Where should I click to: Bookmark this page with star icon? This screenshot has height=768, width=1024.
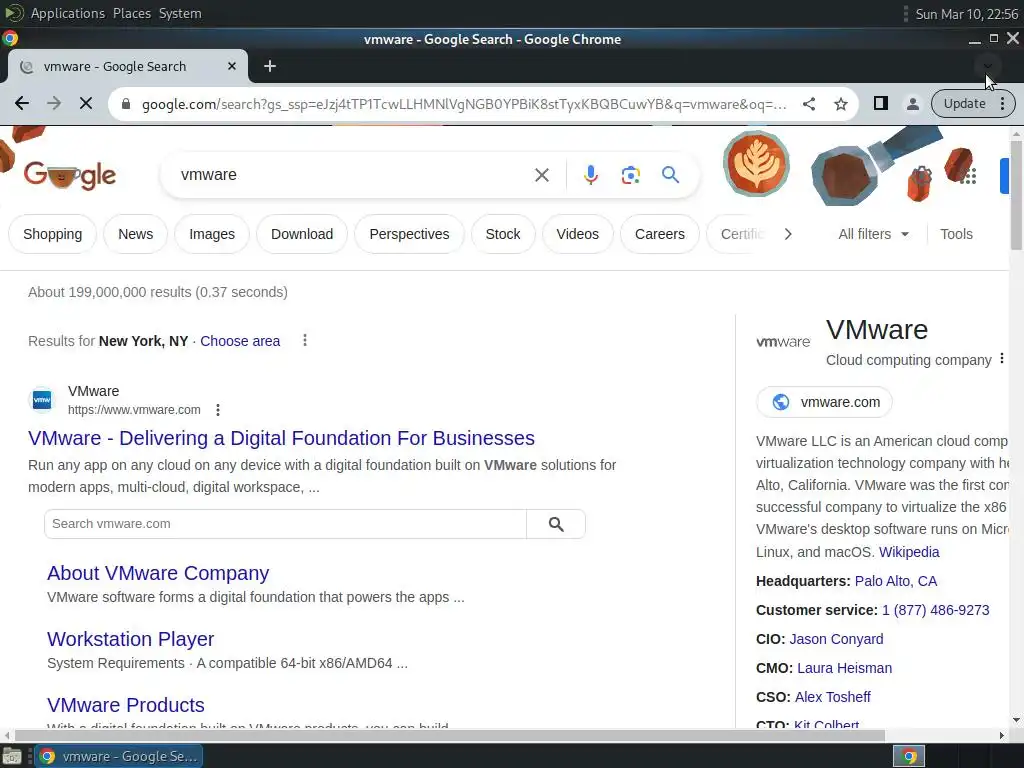pyautogui.click(x=840, y=104)
